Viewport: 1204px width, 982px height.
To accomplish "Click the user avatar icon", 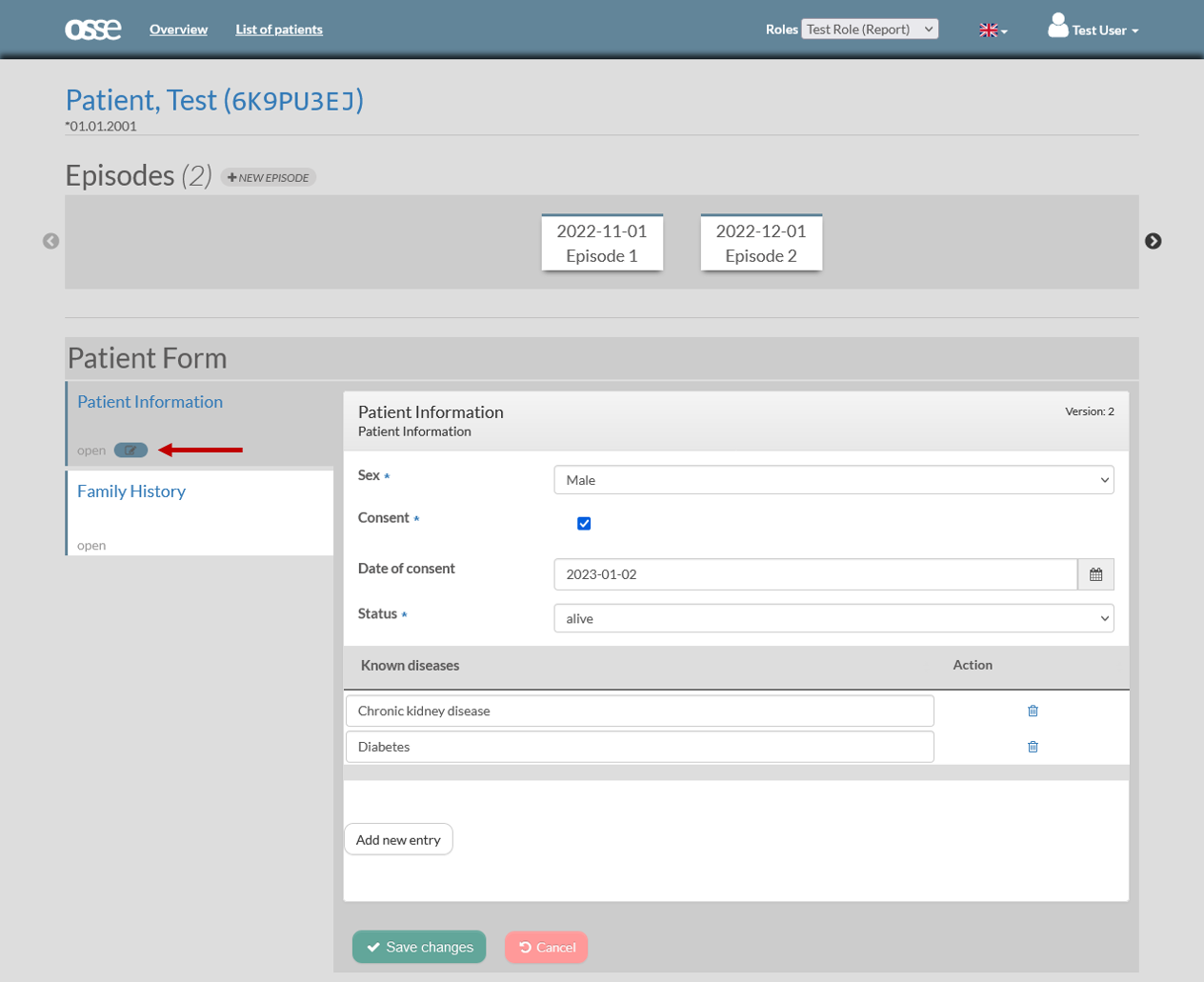I will click(1057, 26).
